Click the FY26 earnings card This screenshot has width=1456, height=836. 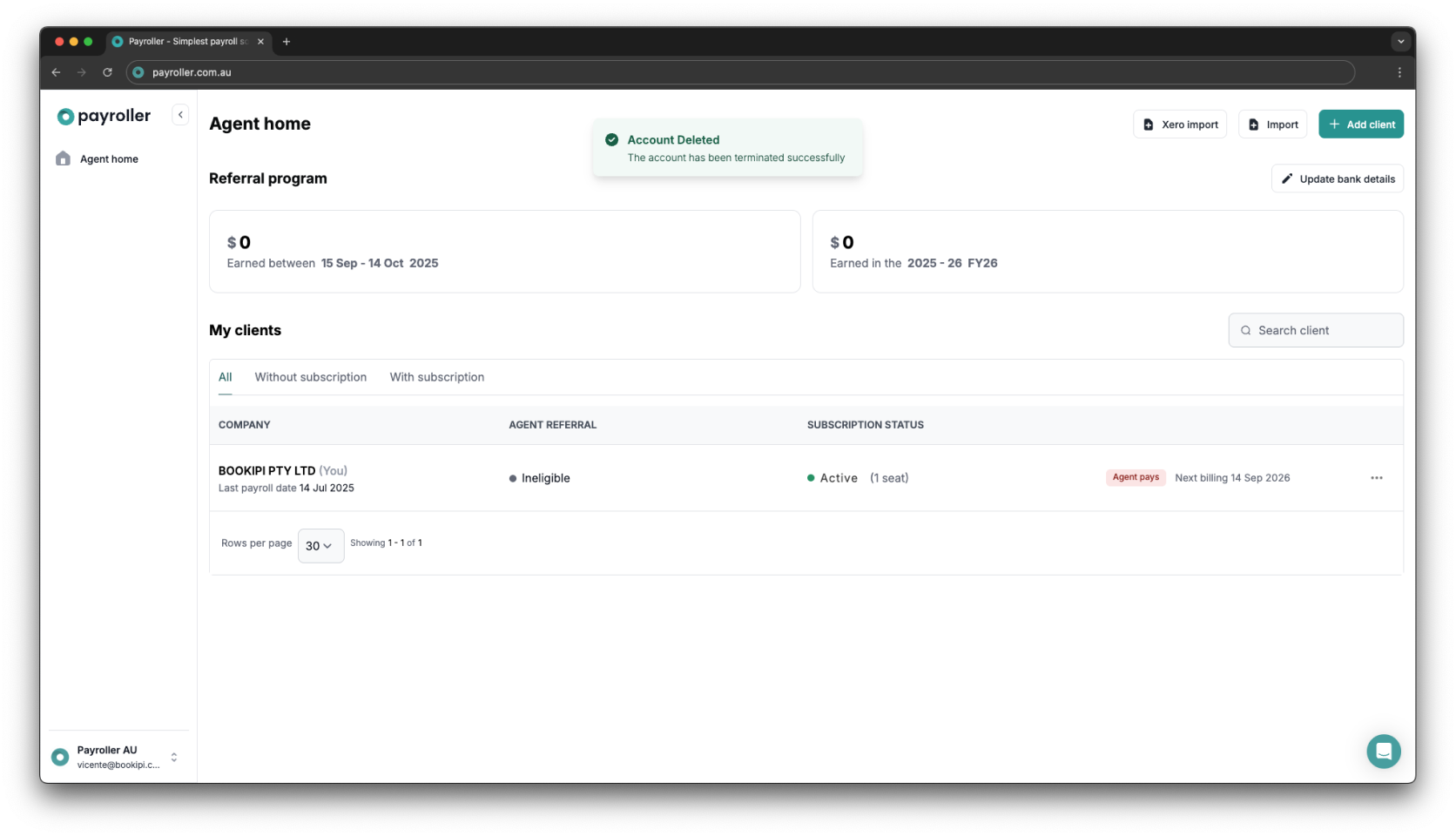pos(1108,252)
